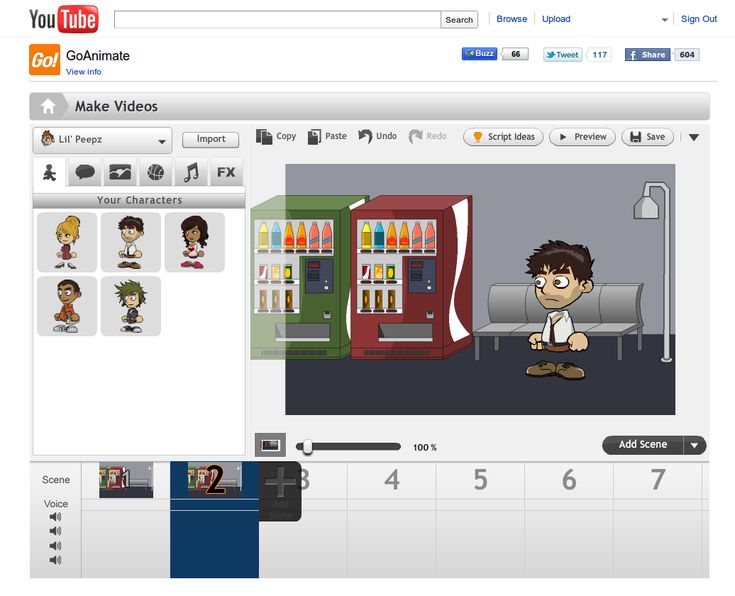The width and height of the screenshot is (735, 596).
Task: Click the Home icon beside Make Videos
Action: pos(48,106)
